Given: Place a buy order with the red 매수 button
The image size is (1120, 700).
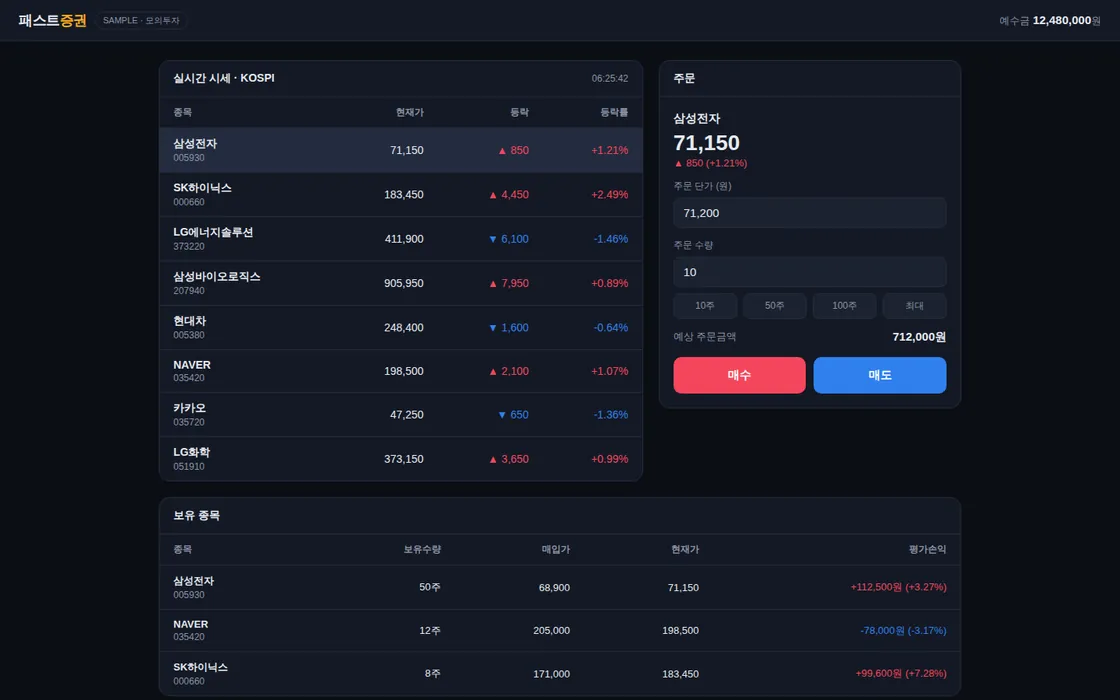Looking at the screenshot, I should coord(739,375).
